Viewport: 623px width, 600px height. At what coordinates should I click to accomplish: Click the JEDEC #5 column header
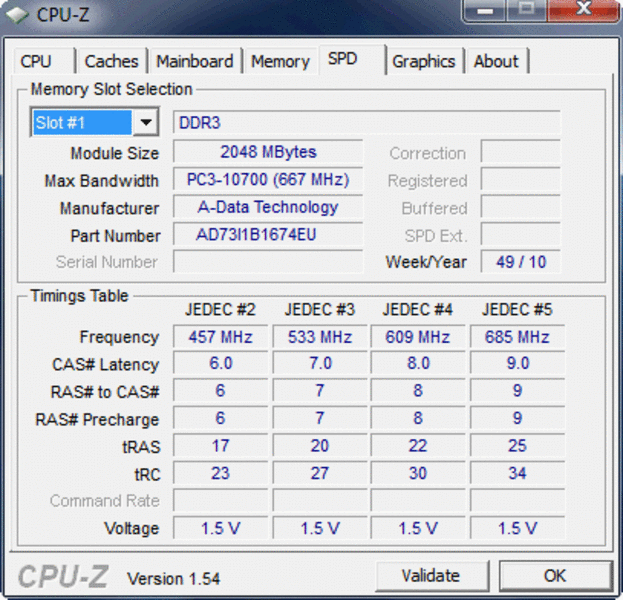click(x=517, y=310)
